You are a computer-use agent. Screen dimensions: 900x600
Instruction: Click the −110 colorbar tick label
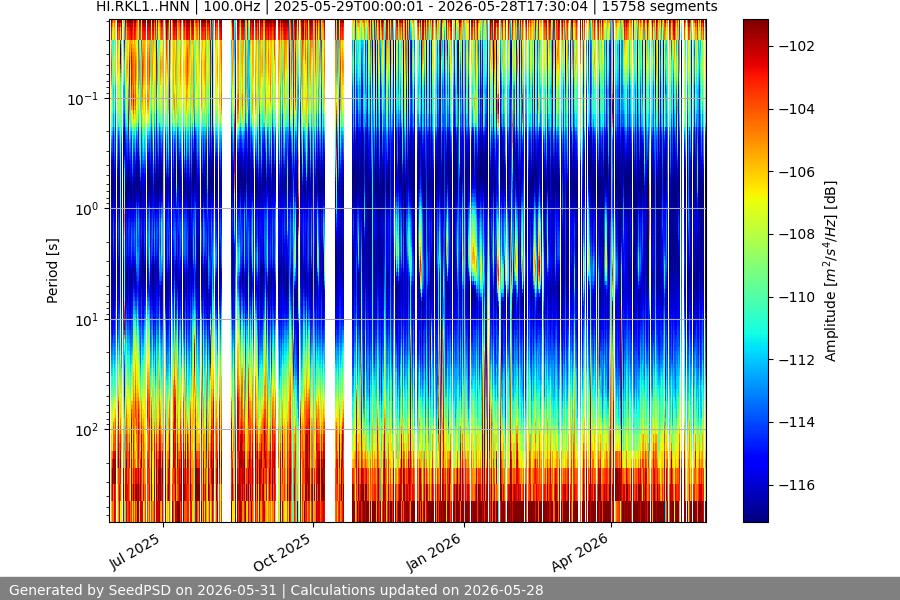[797, 297]
